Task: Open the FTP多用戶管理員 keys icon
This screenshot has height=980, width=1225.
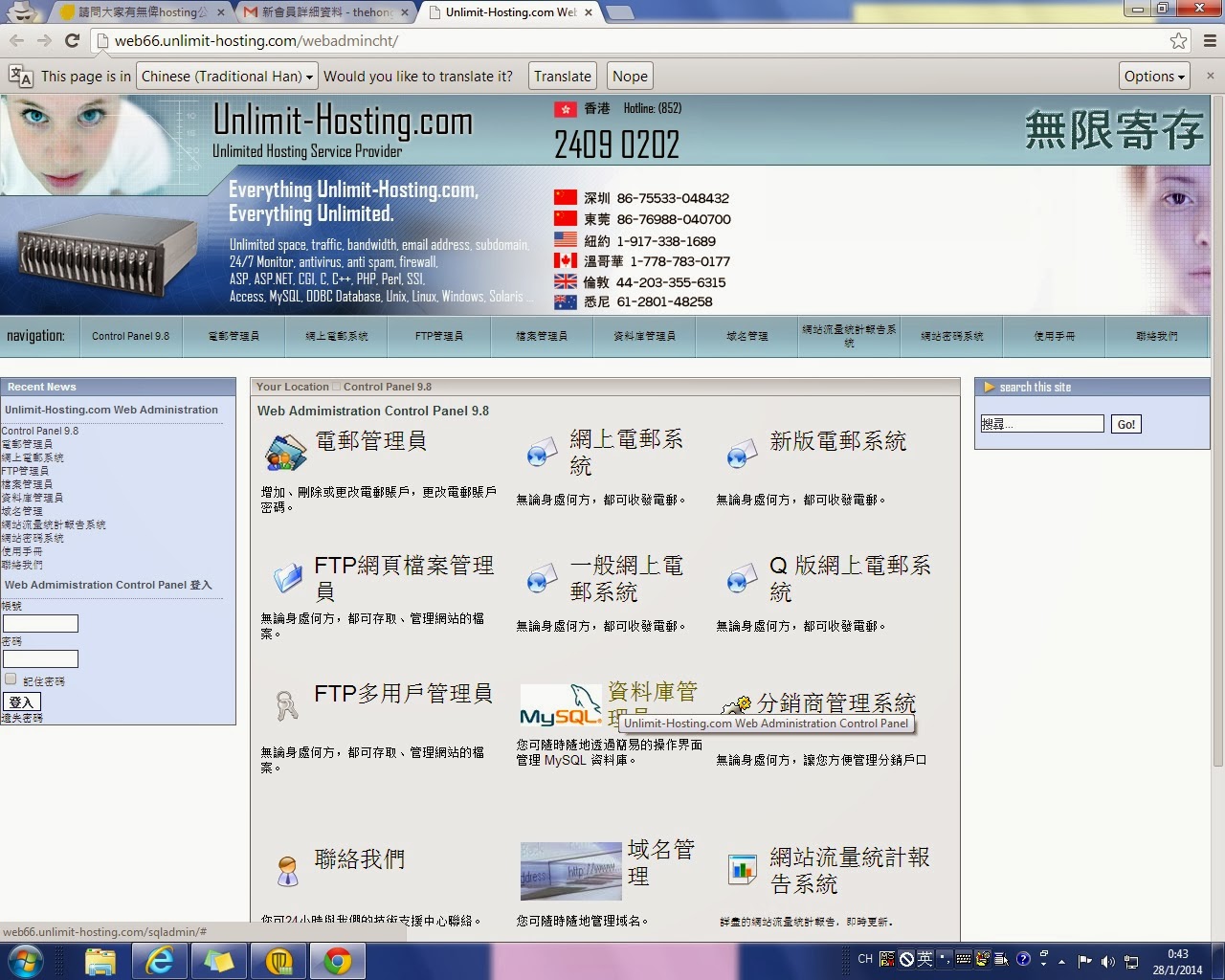Action: coord(286,705)
